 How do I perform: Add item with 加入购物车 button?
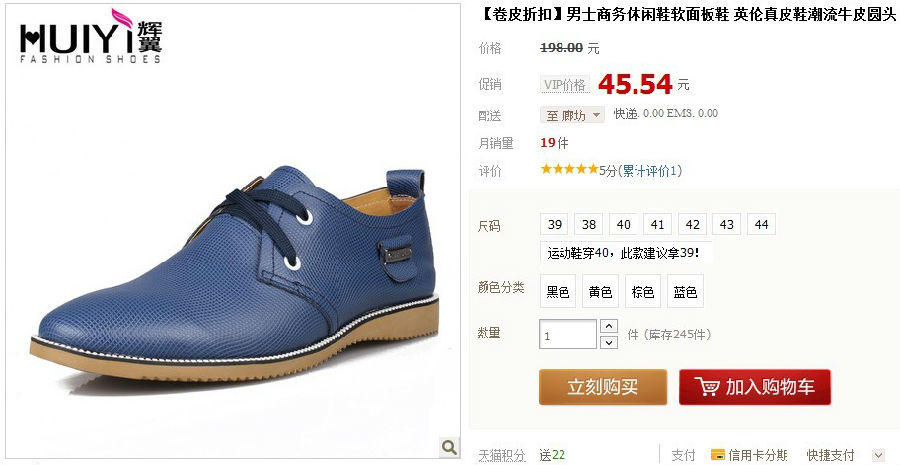pyautogui.click(x=755, y=387)
